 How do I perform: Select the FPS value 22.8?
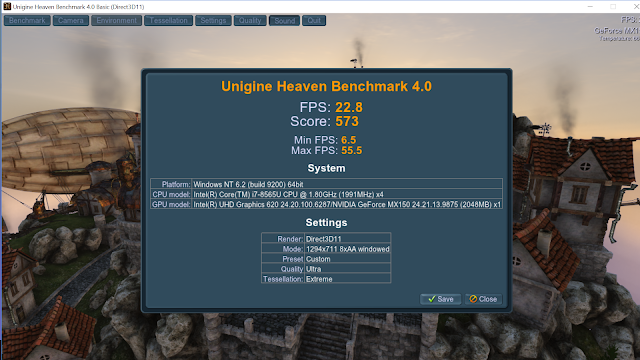(349, 107)
